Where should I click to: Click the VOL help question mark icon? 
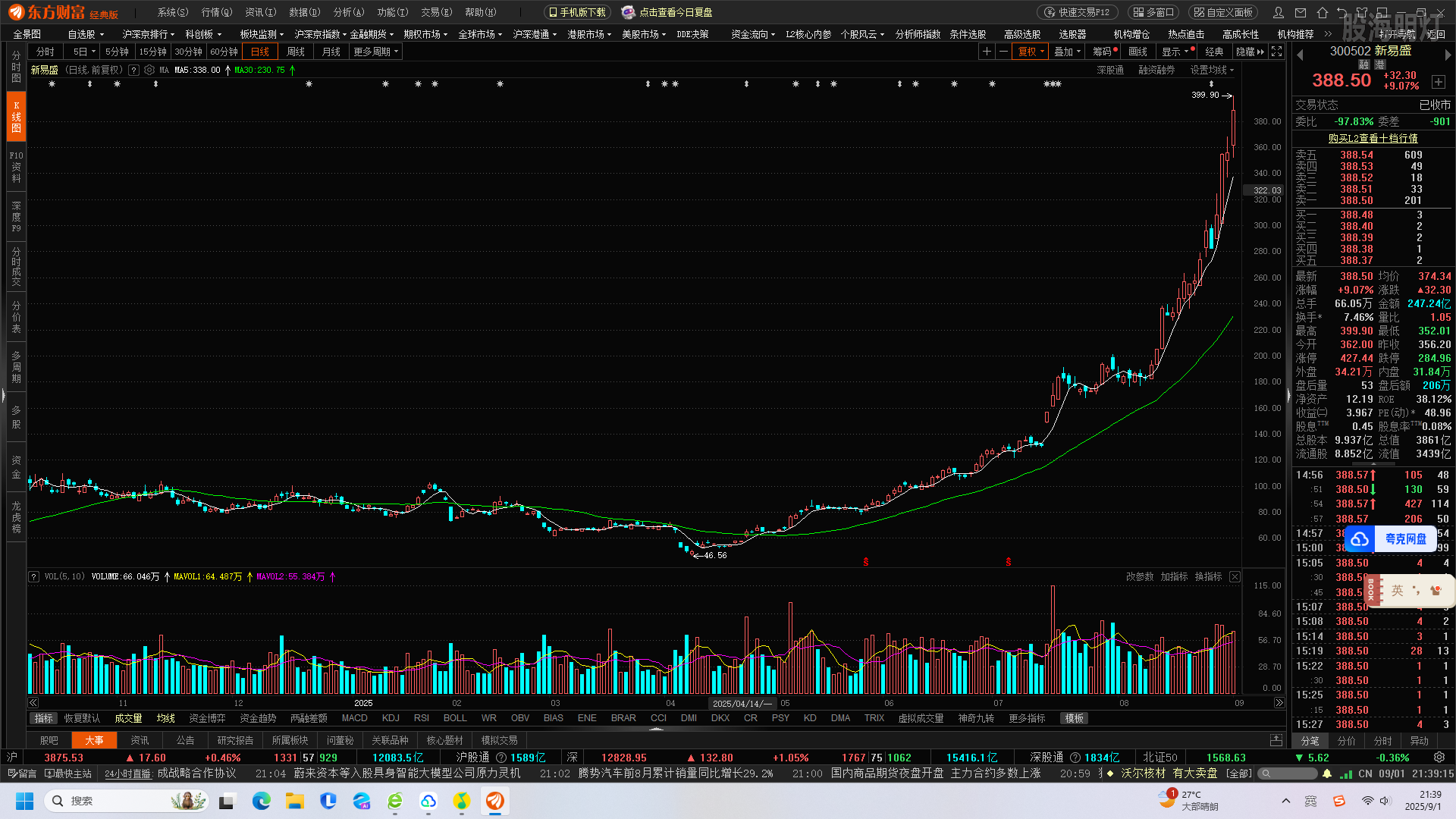coord(33,576)
